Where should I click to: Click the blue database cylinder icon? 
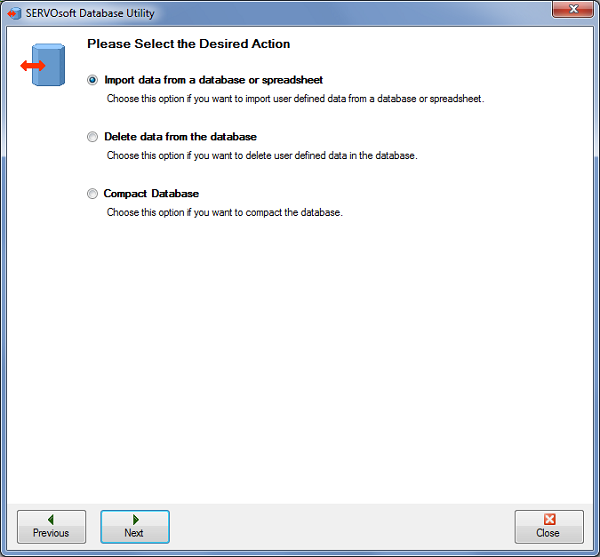pos(46,65)
